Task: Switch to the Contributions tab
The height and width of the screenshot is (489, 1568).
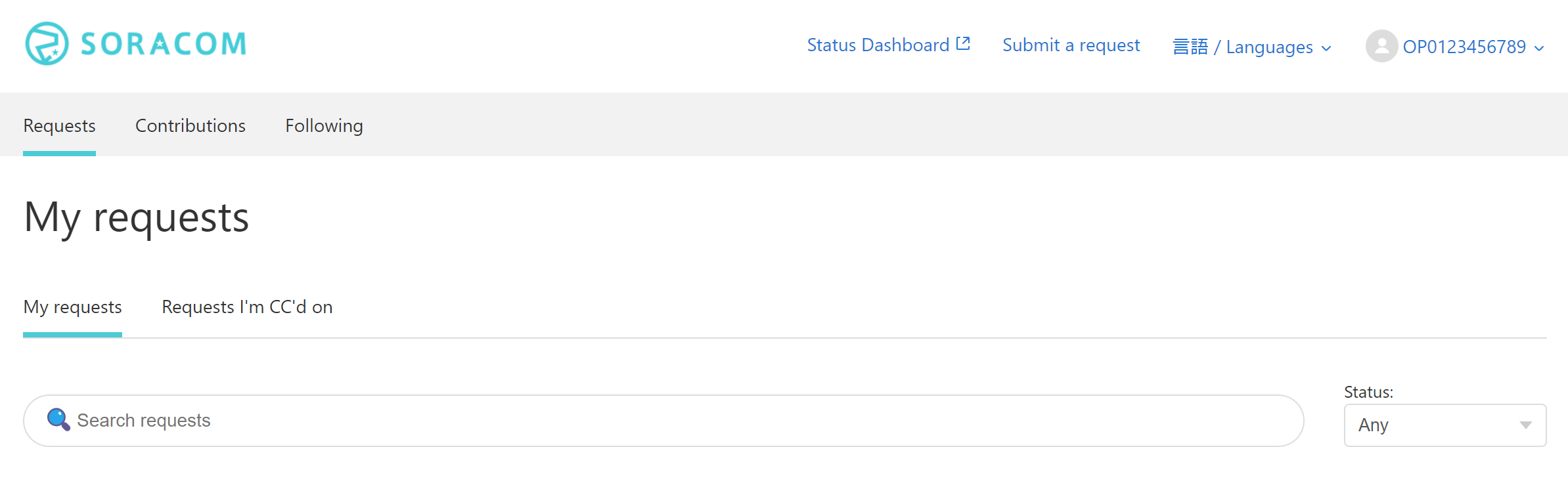Action: (x=190, y=125)
